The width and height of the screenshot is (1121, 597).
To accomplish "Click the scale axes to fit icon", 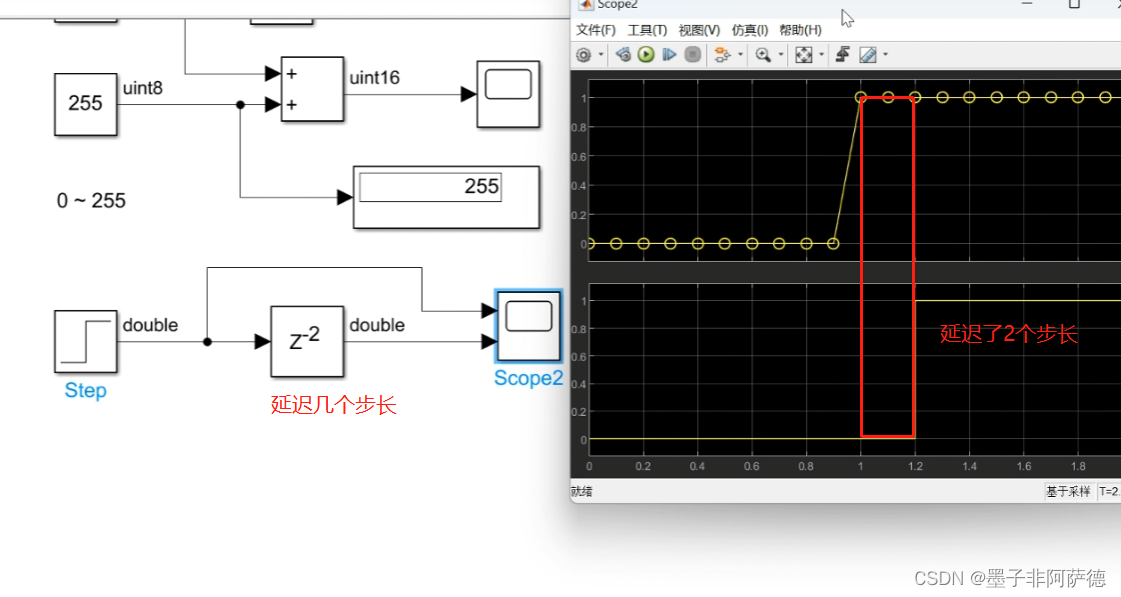I will click(806, 55).
